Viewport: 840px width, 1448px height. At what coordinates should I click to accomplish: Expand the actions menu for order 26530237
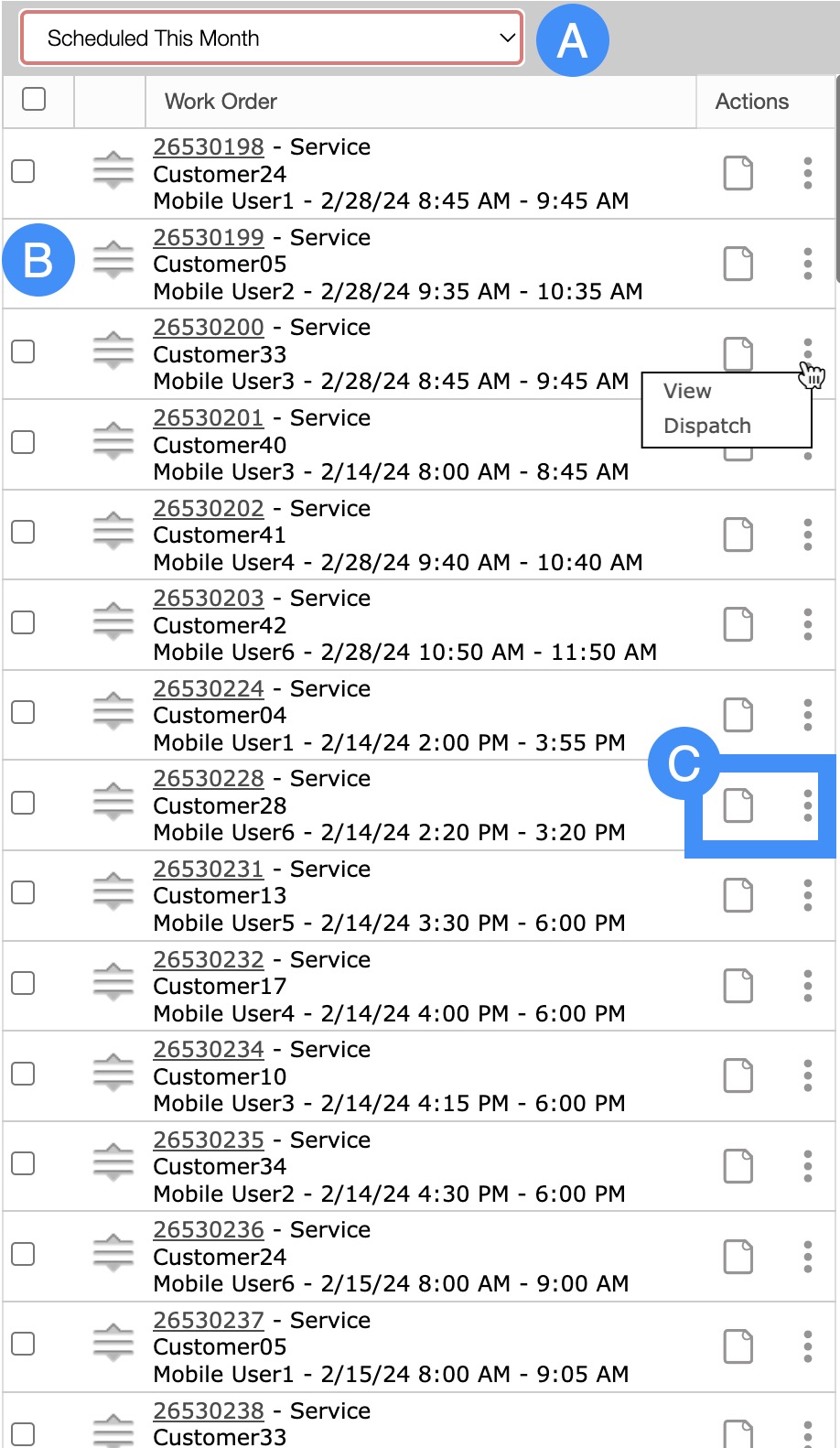tap(807, 1346)
